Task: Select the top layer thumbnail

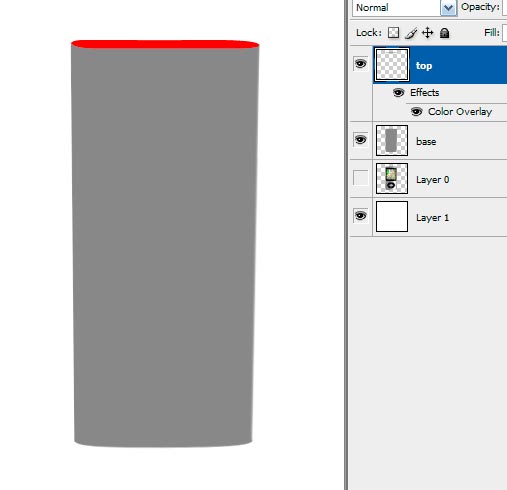Action: click(392, 65)
